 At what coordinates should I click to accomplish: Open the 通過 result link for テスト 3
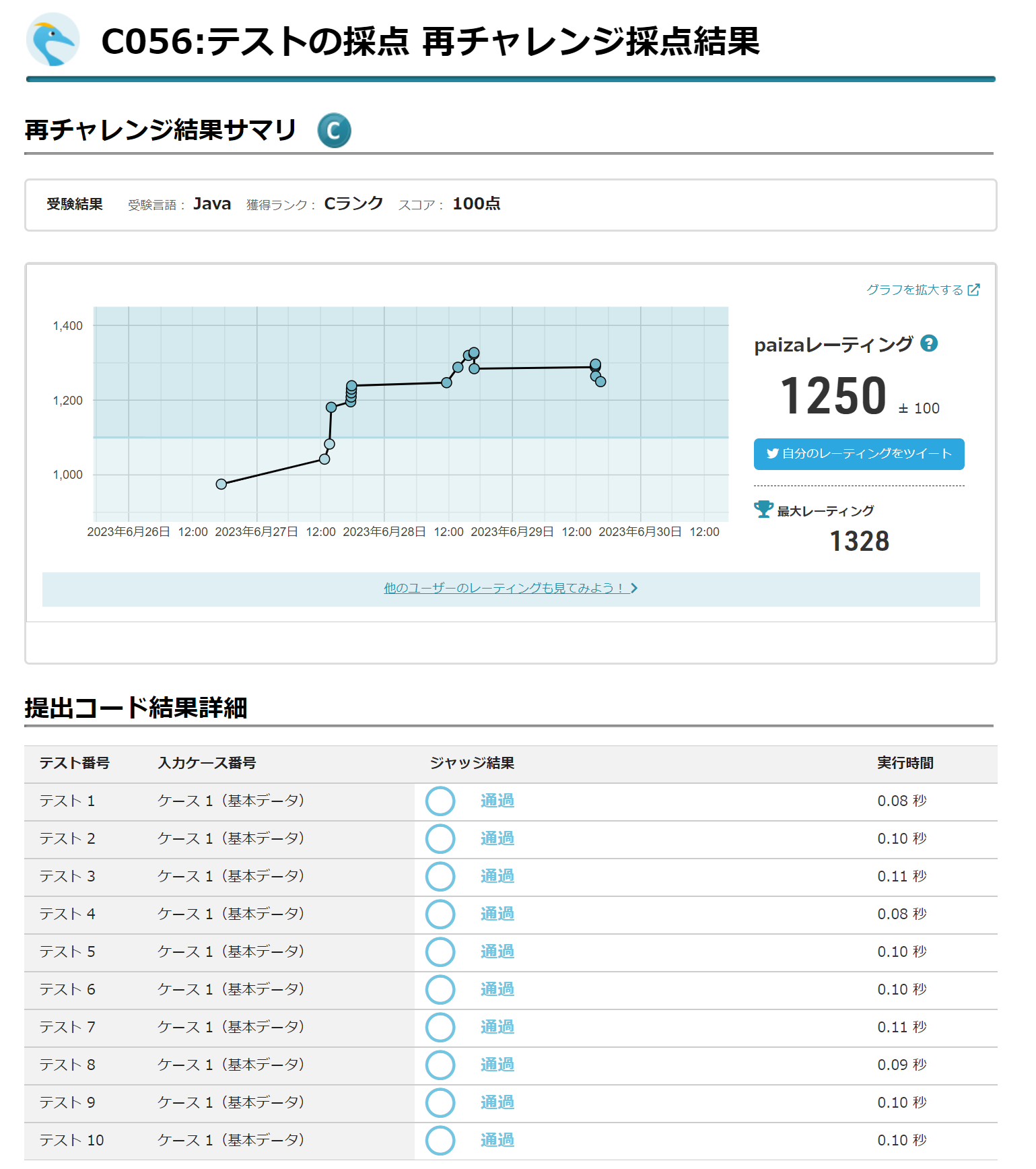(497, 876)
